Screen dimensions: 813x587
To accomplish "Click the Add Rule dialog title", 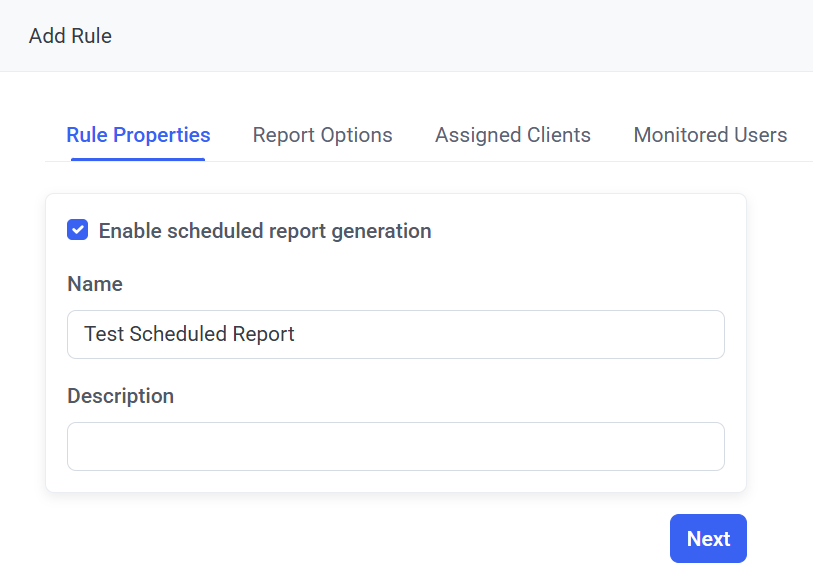I will click(x=70, y=36).
